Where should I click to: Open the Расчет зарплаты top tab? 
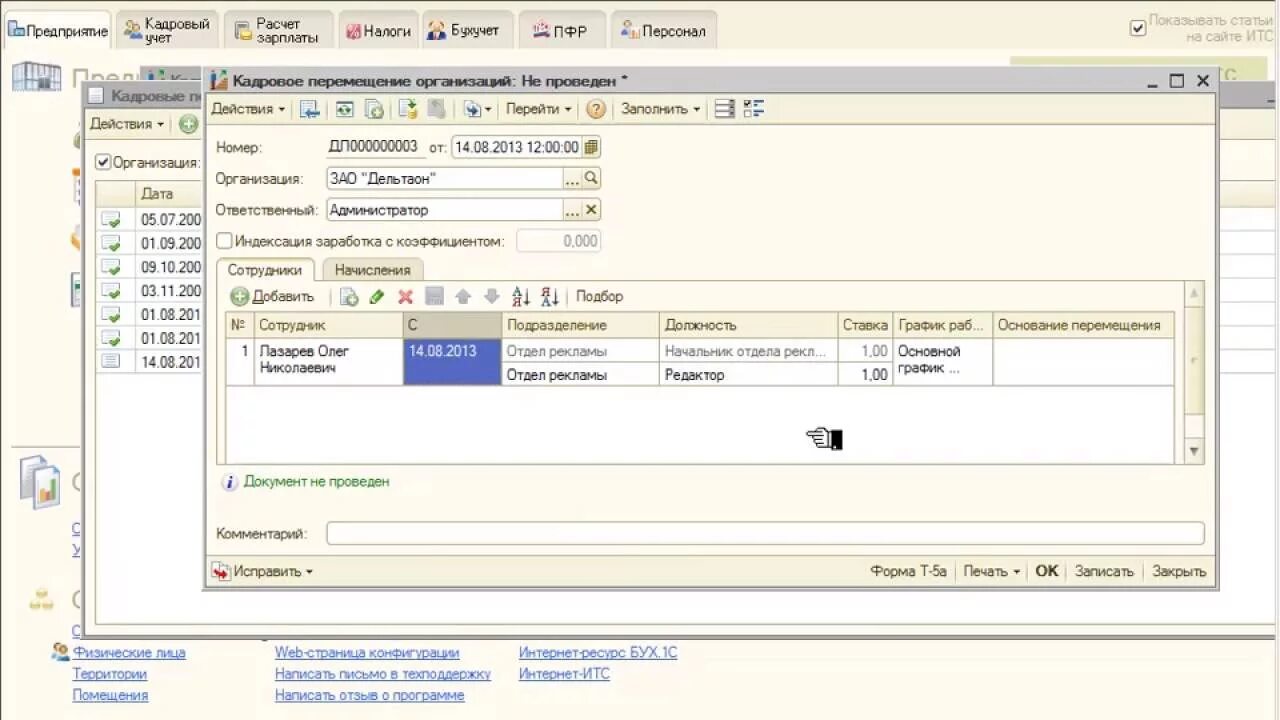277,30
